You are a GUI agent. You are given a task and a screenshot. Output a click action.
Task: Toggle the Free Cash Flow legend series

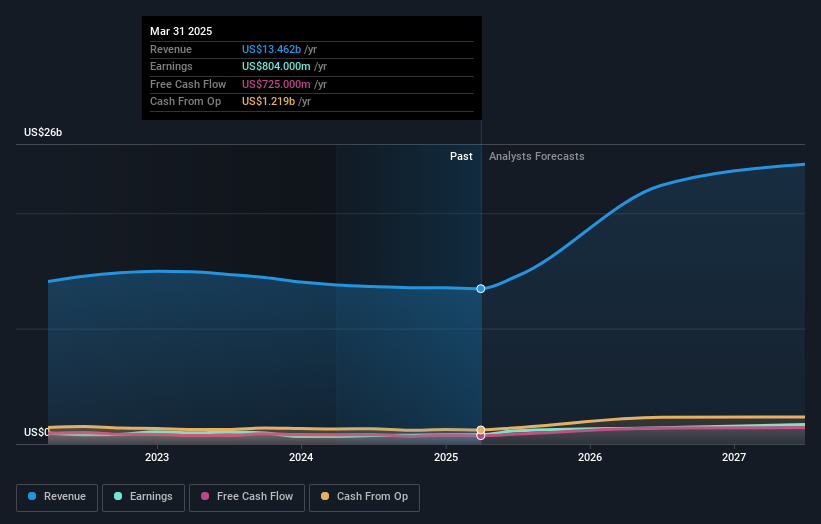click(247, 497)
